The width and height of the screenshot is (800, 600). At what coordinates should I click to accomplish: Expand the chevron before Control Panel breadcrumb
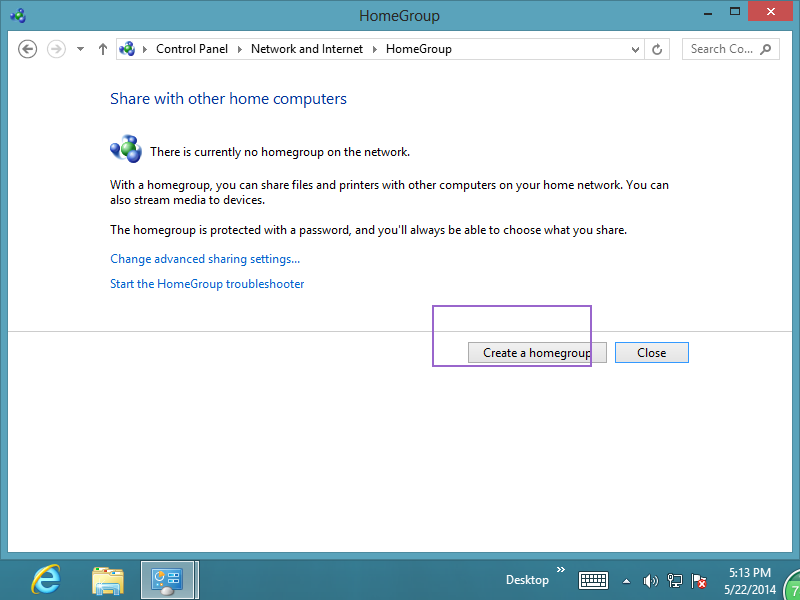[x=145, y=49]
